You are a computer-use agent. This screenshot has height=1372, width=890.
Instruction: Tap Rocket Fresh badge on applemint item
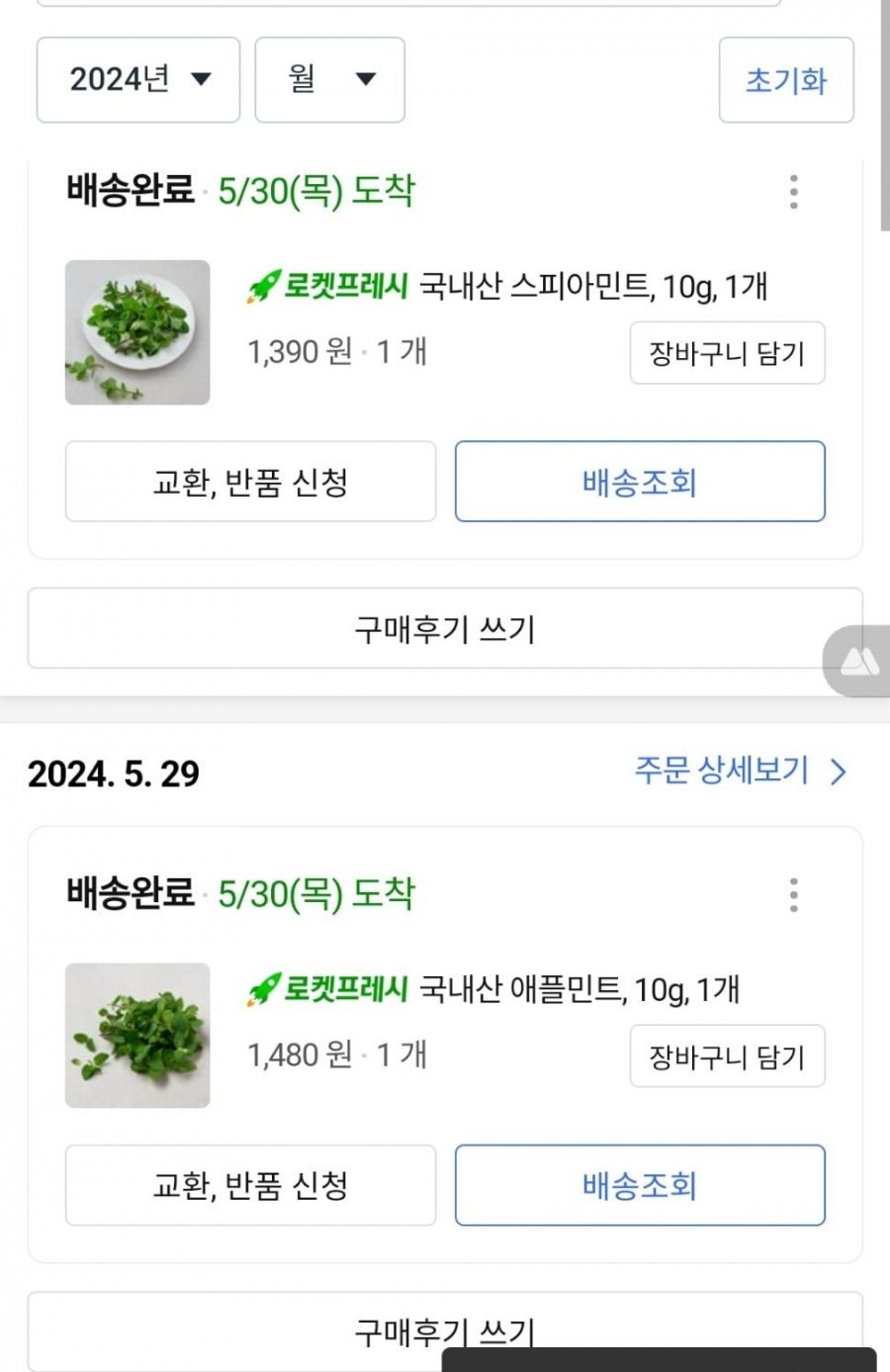tap(327, 989)
